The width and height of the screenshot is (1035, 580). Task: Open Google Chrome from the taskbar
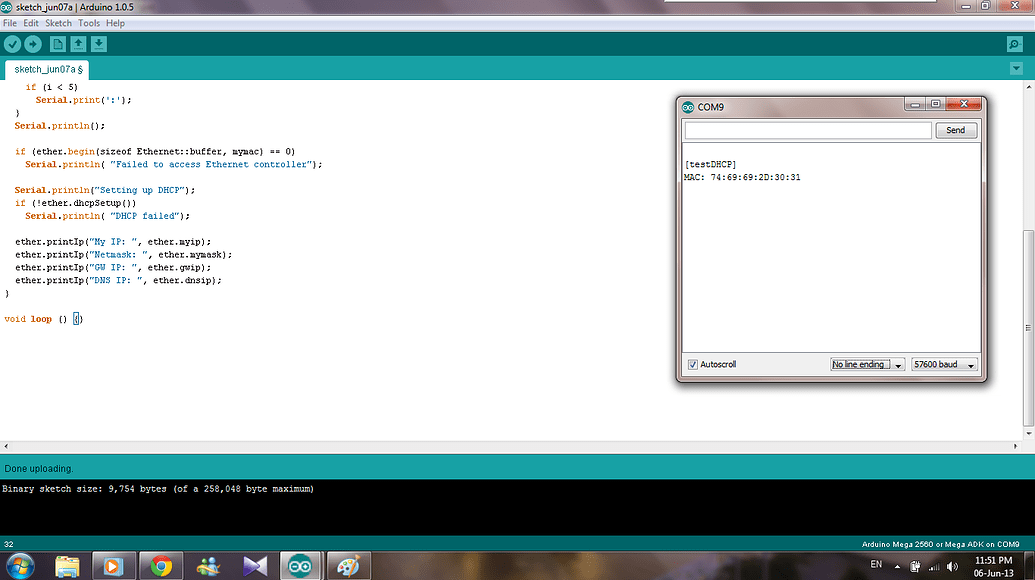(x=160, y=565)
